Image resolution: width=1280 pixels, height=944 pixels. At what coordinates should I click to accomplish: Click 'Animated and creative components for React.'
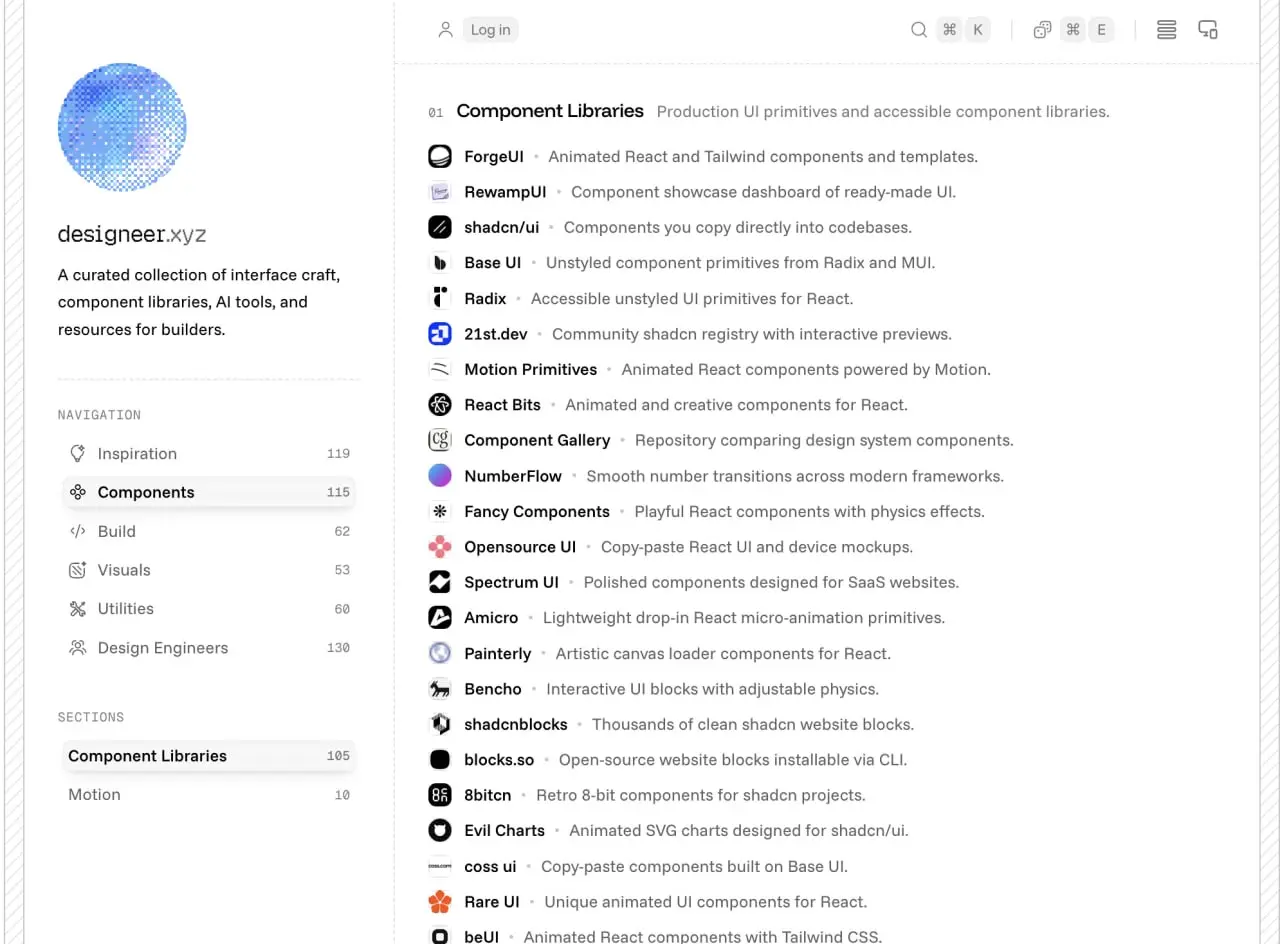(x=737, y=405)
